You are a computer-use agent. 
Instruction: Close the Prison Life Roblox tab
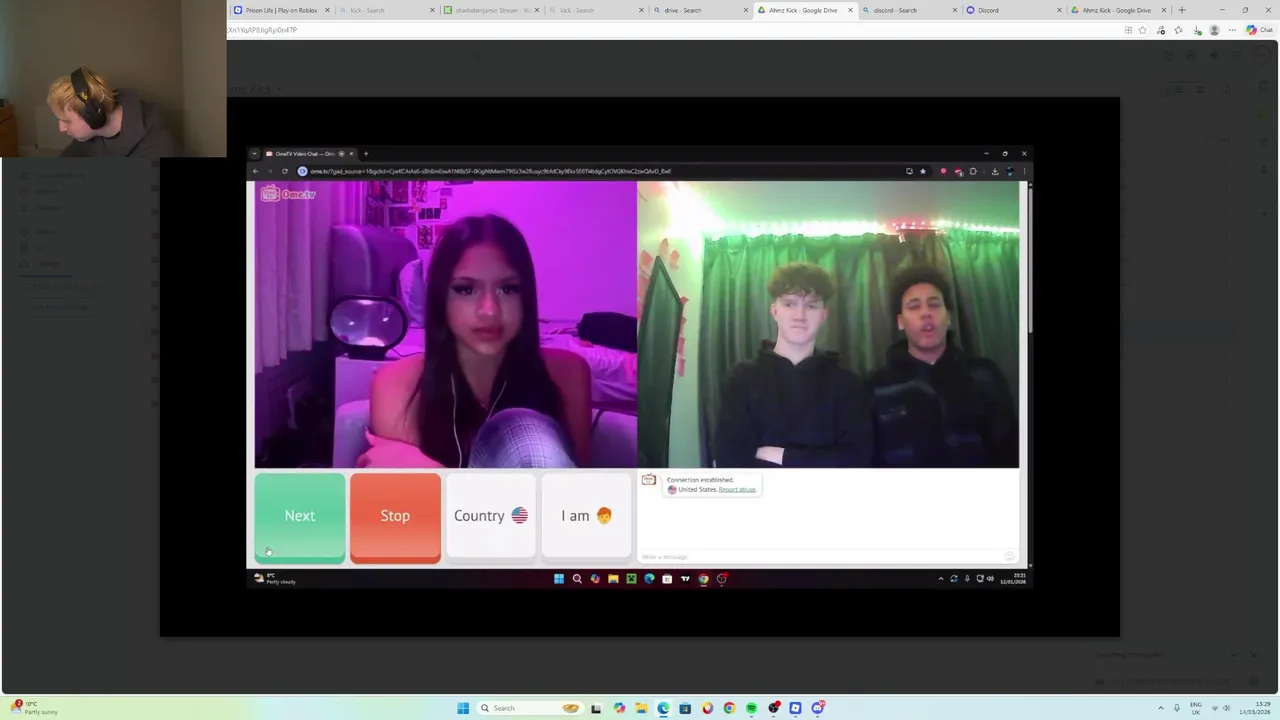(x=326, y=10)
